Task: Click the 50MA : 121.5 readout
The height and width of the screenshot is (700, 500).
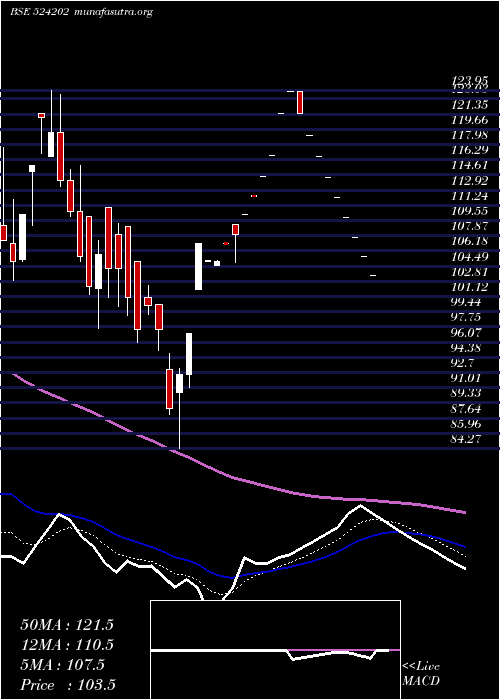Action: tap(67, 625)
